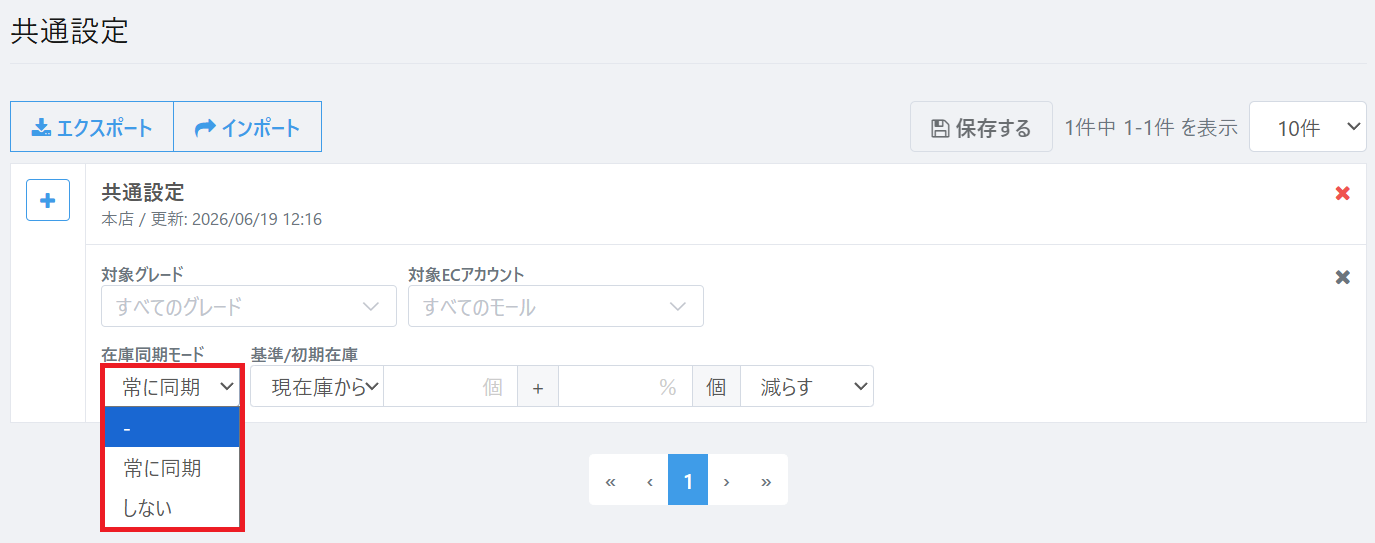The width and height of the screenshot is (1375, 543).
Task: Click the percent input field
Action: click(625, 386)
